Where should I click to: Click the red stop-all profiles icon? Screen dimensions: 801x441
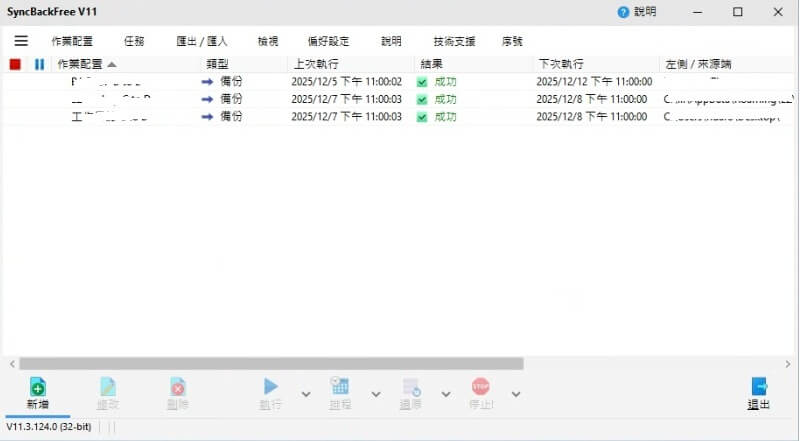coord(15,64)
